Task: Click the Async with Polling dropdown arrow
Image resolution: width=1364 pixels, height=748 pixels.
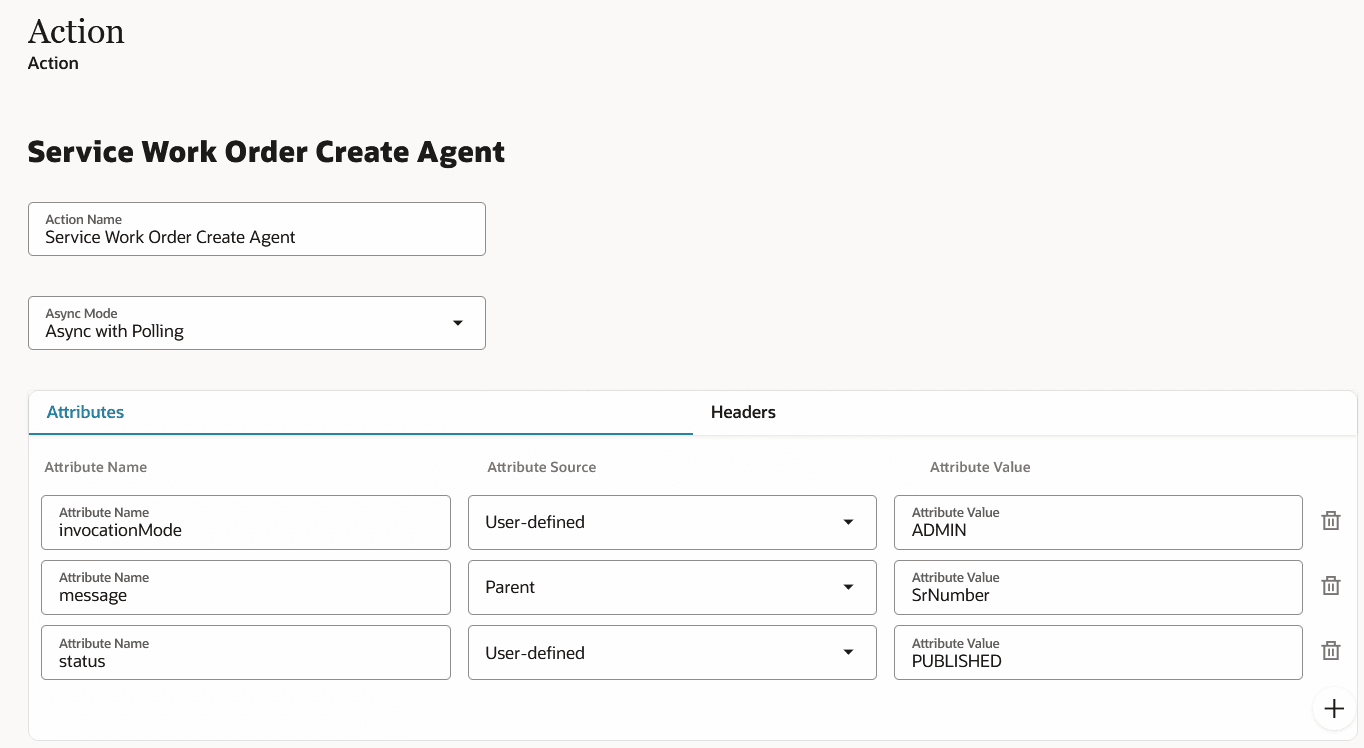Action: point(458,322)
